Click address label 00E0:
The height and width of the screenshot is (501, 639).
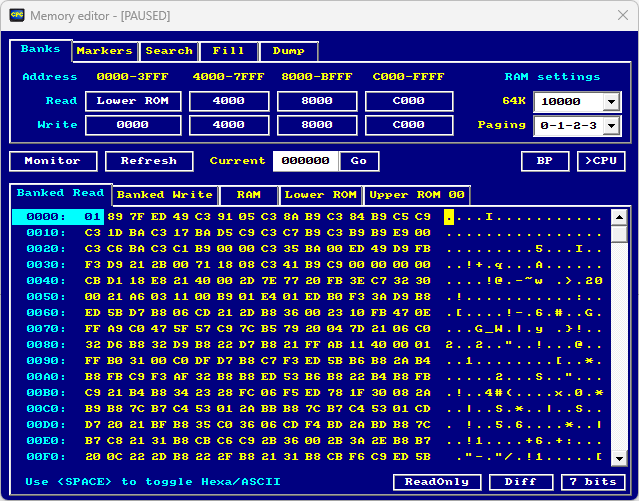[x=46, y=441]
